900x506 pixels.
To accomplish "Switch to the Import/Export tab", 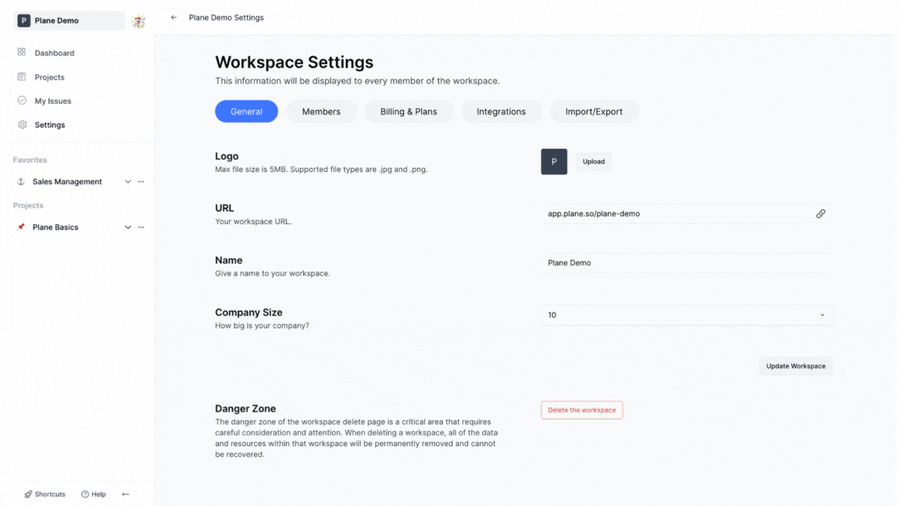I will point(594,111).
